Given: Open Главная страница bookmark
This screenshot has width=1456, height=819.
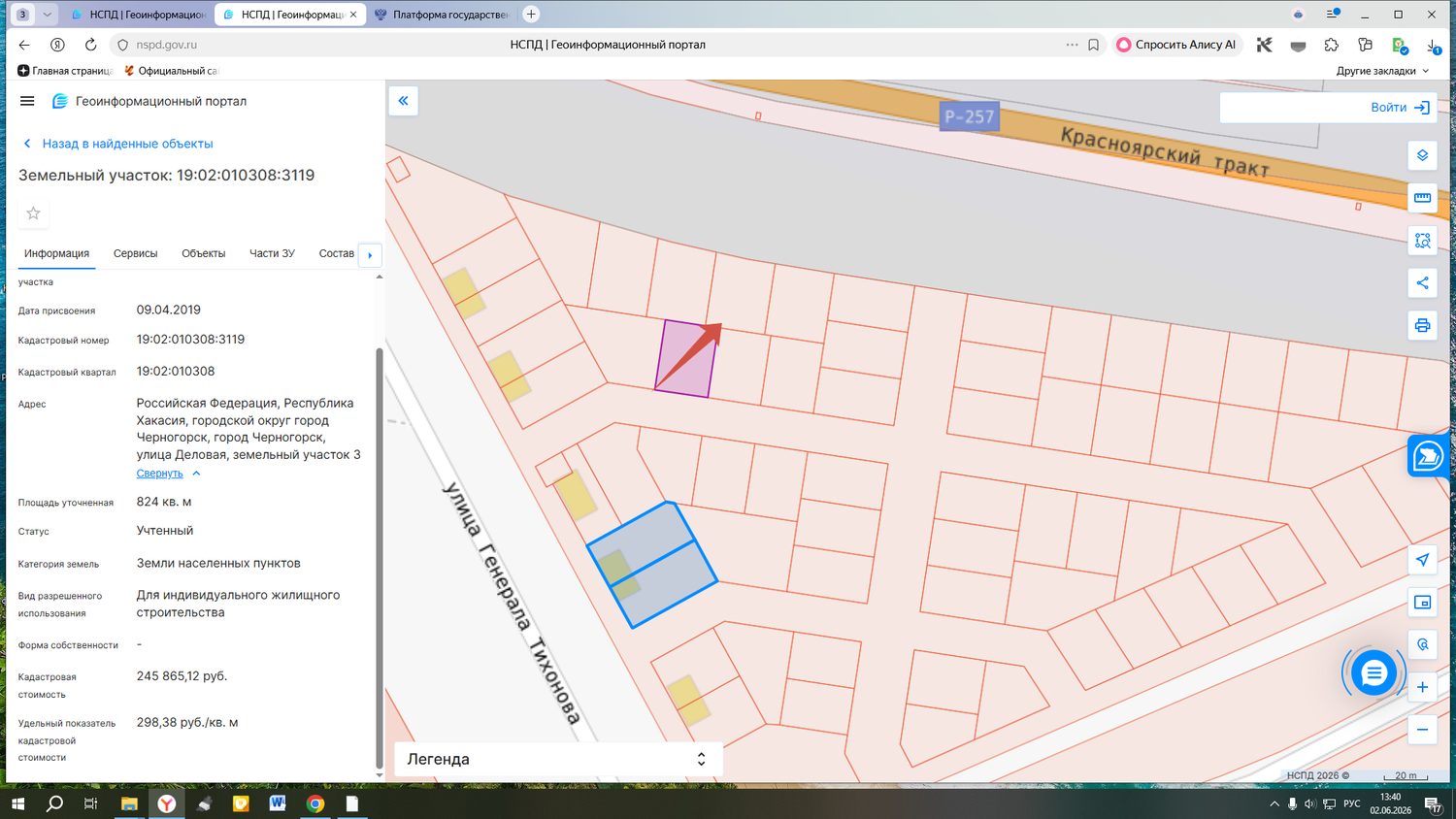Looking at the screenshot, I should coord(65,71).
